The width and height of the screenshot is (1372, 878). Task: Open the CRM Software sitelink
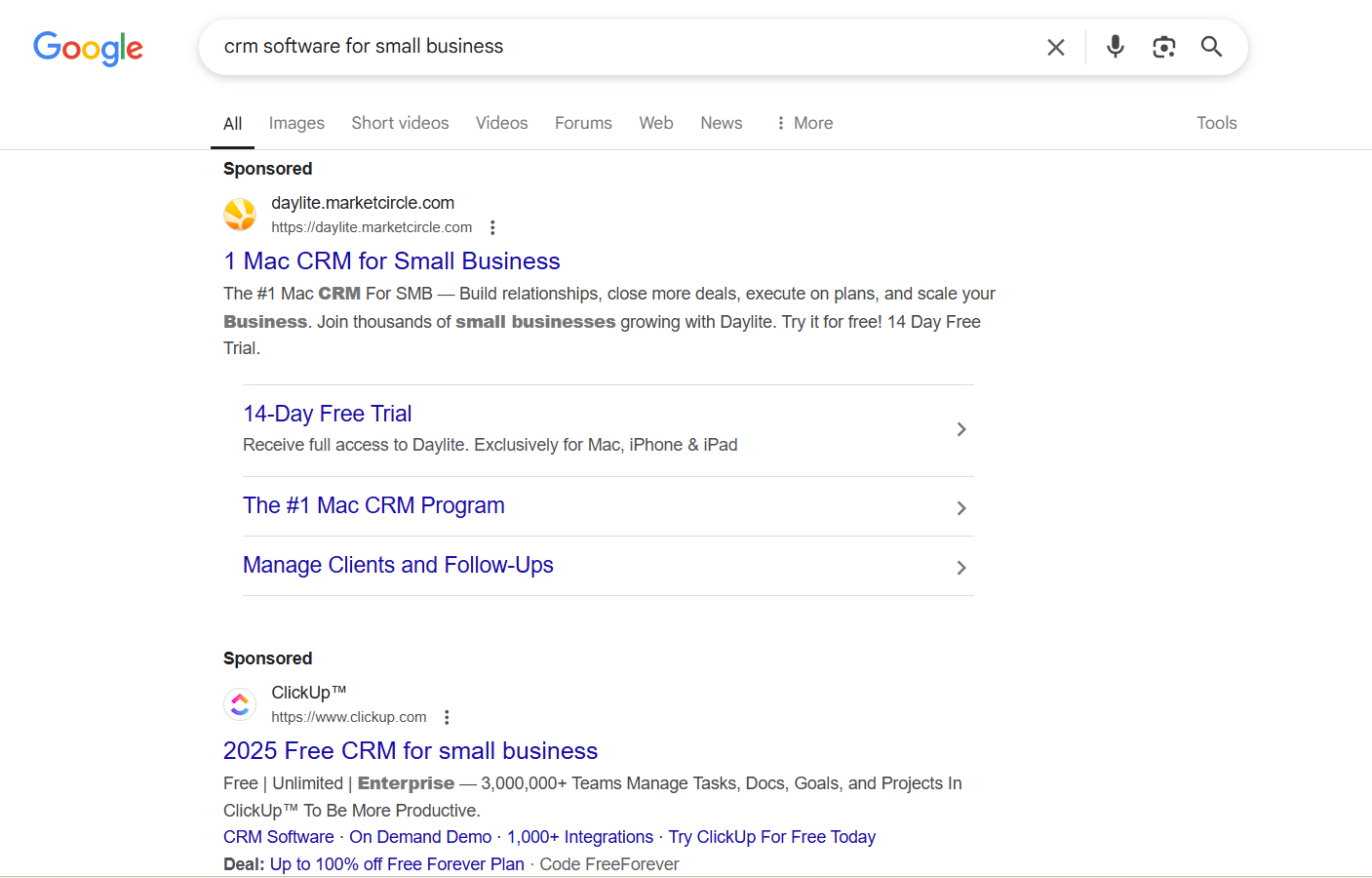pos(279,837)
